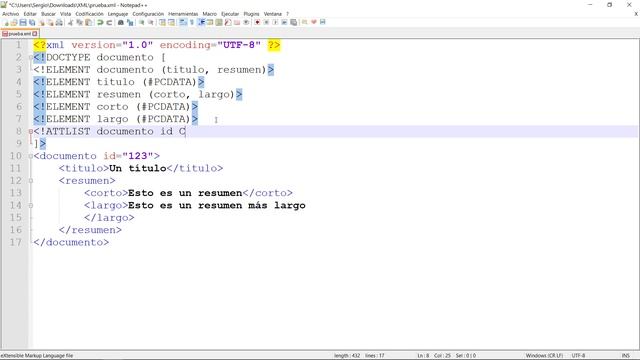Toggle file Monitoring eye icon
Viewport: 640px width, 360px height.
246,22
